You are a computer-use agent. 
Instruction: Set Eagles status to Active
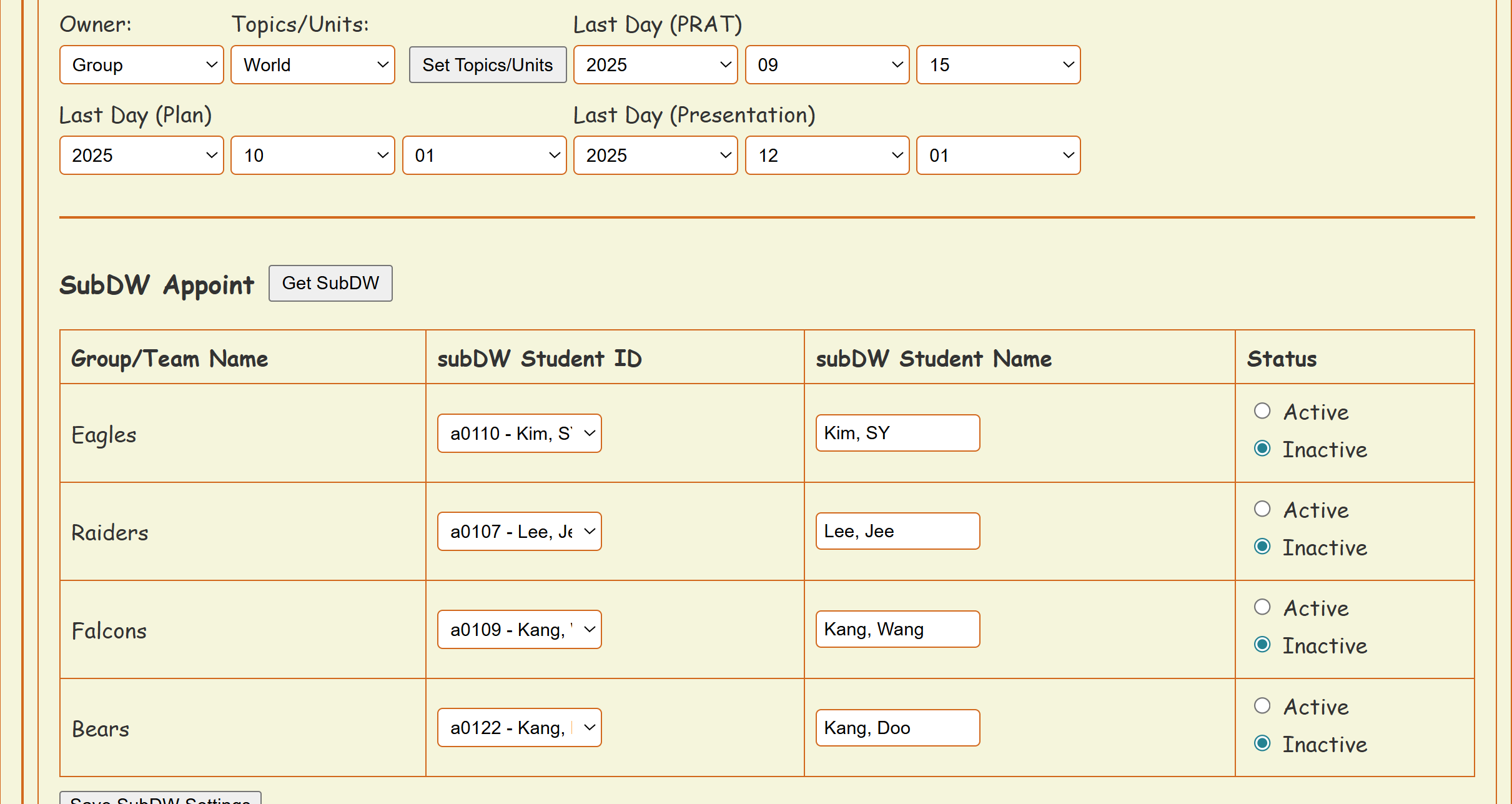(1262, 411)
